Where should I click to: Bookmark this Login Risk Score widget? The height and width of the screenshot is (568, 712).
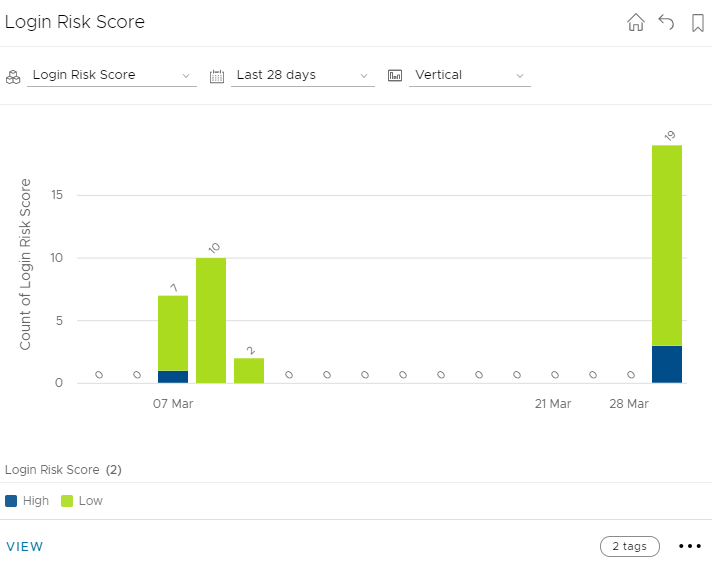[x=698, y=23]
